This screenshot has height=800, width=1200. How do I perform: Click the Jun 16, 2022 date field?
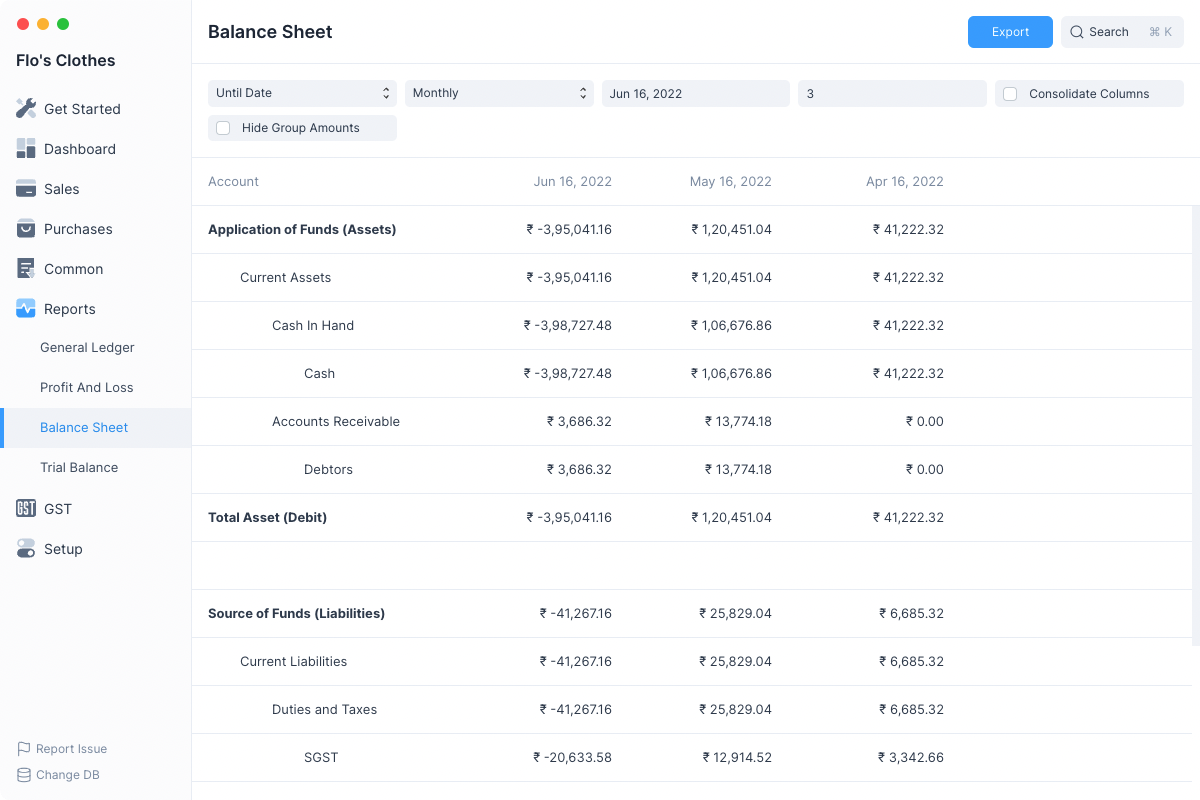[x=695, y=93]
